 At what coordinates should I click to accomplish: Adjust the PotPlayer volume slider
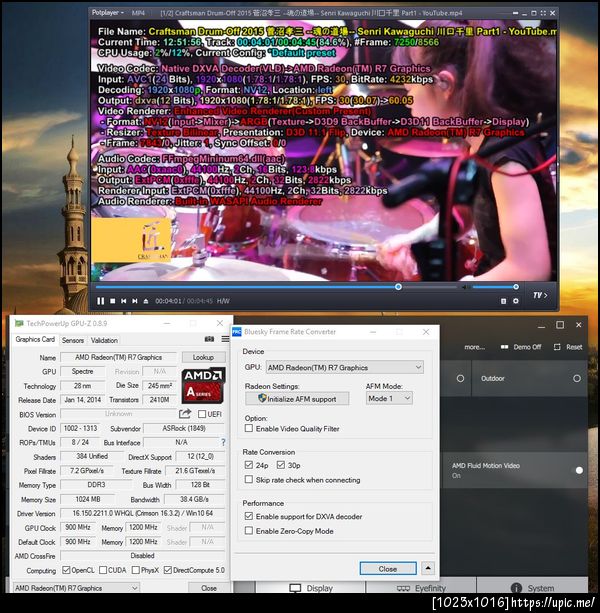point(494,287)
